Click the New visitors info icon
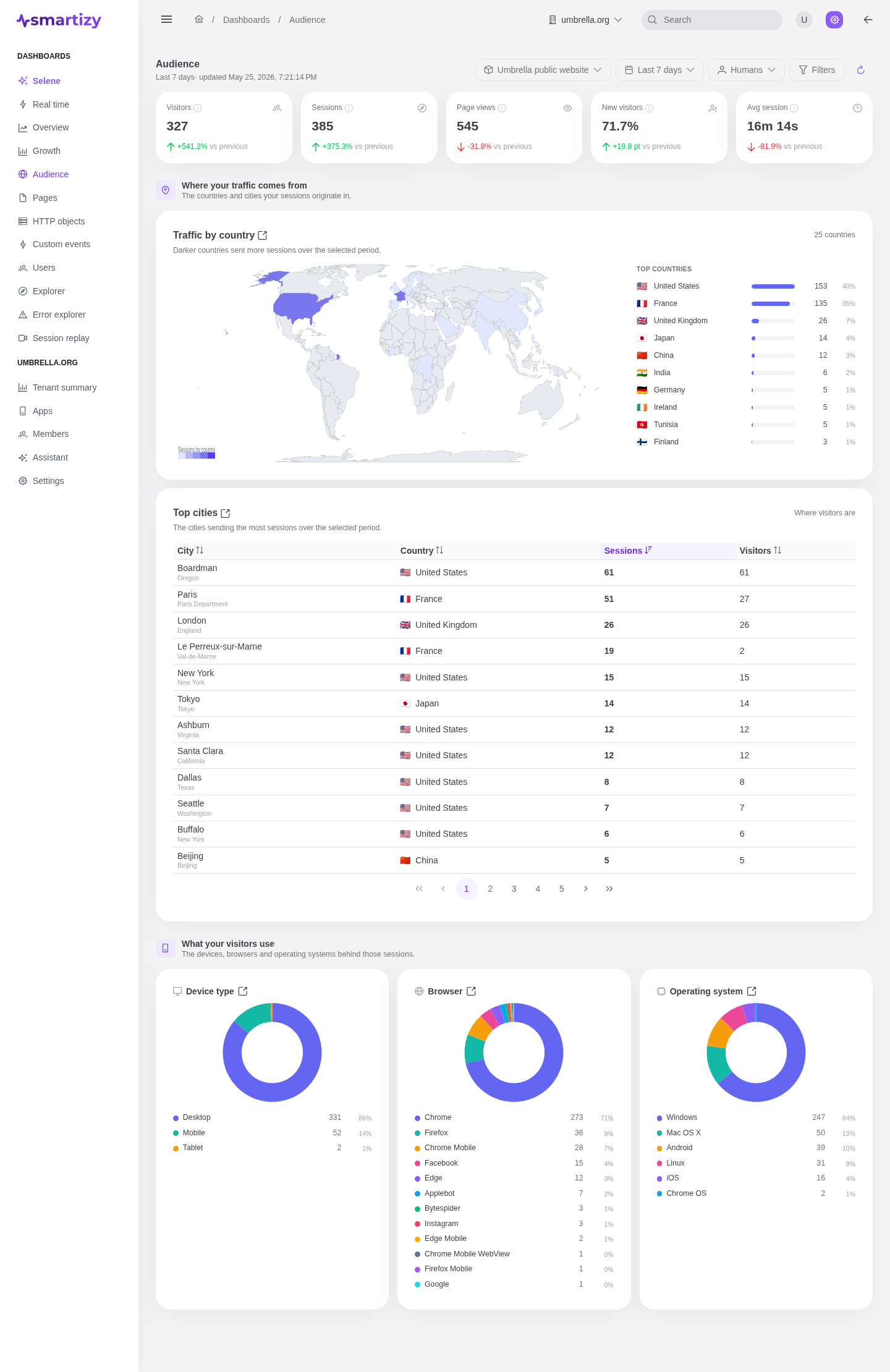Screen dimensions: 890x1372 [x=649, y=108]
